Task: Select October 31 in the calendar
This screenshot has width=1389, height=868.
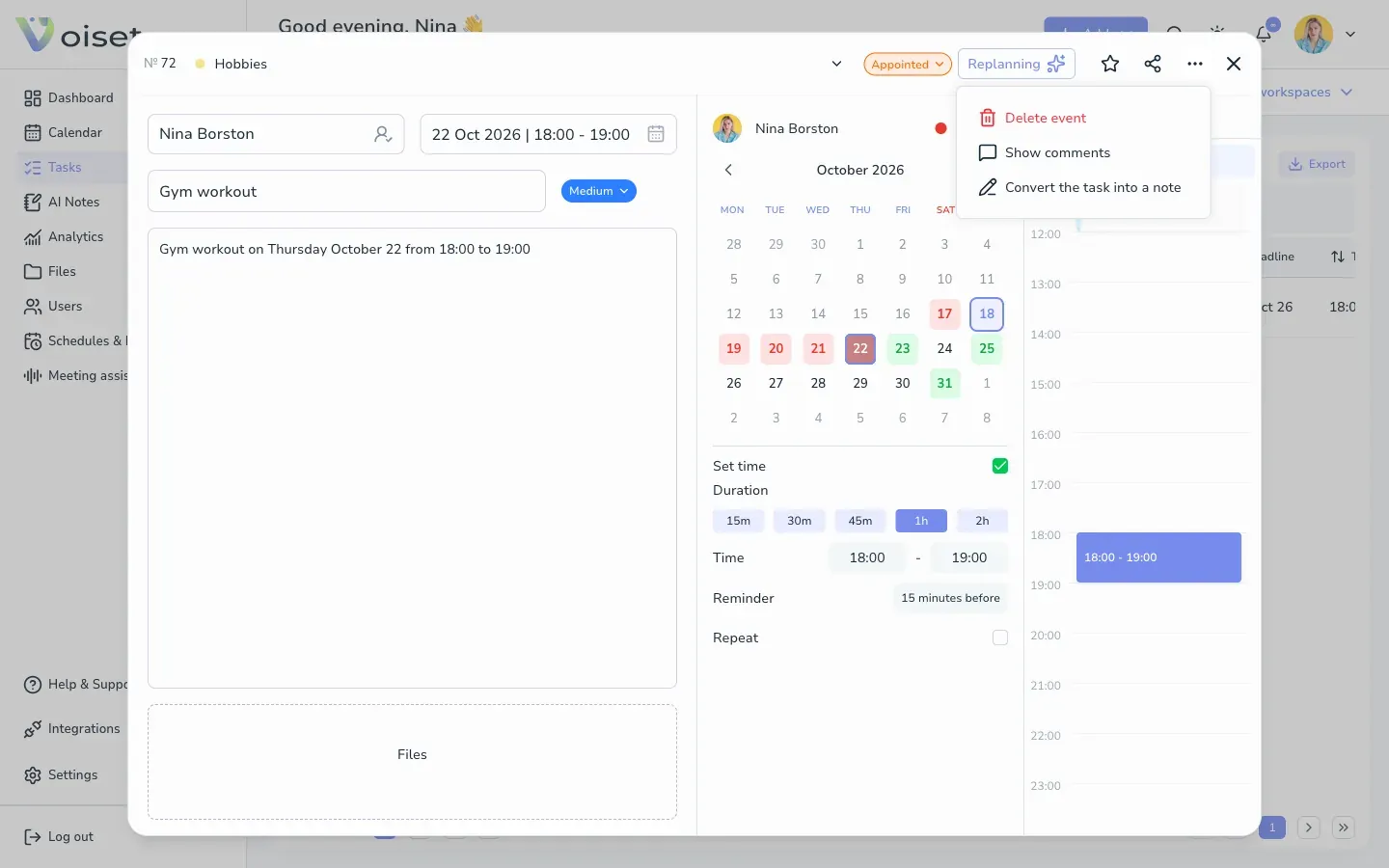Action: tap(944, 383)
